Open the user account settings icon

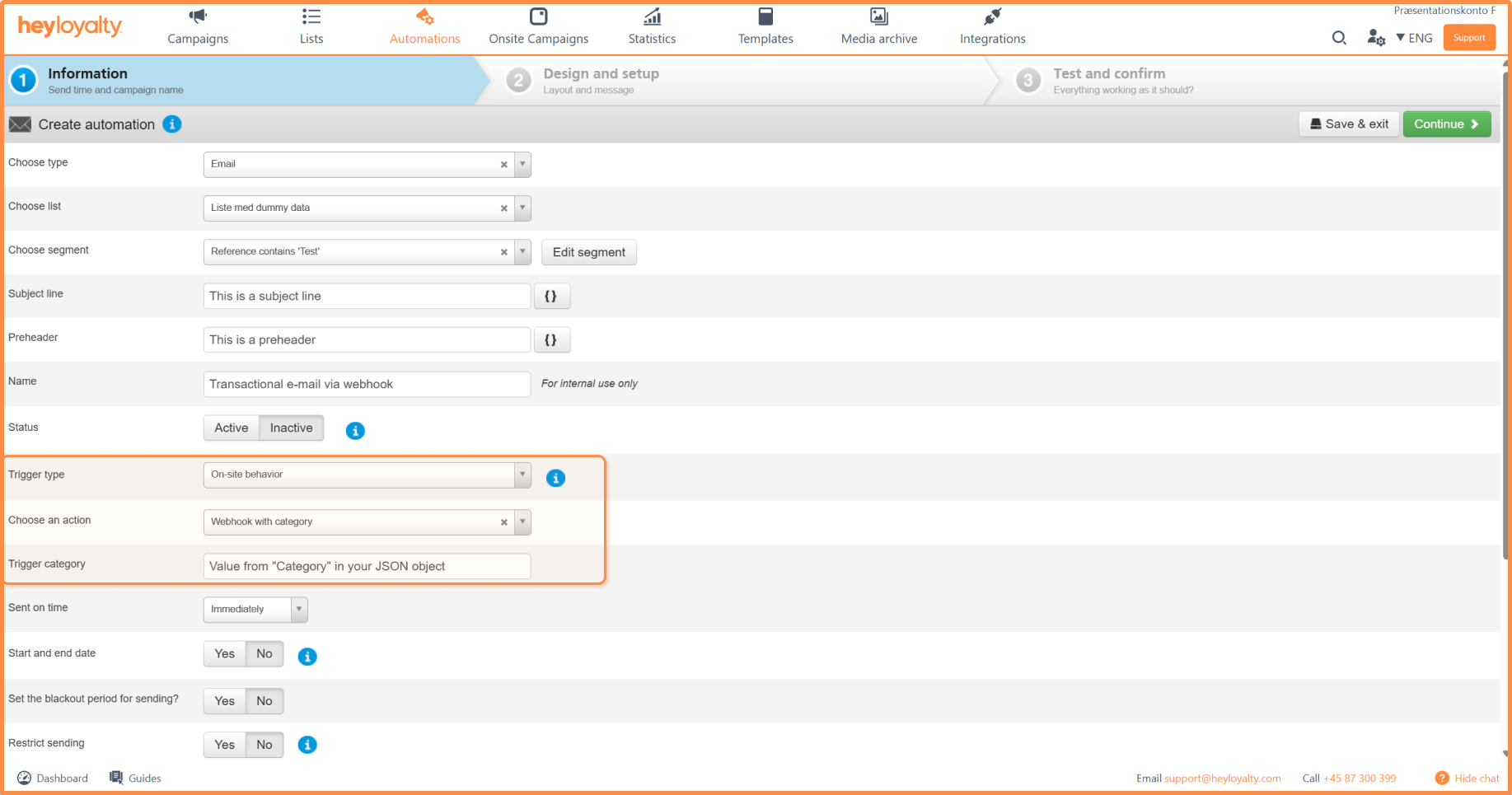(x=1375, y=38)
